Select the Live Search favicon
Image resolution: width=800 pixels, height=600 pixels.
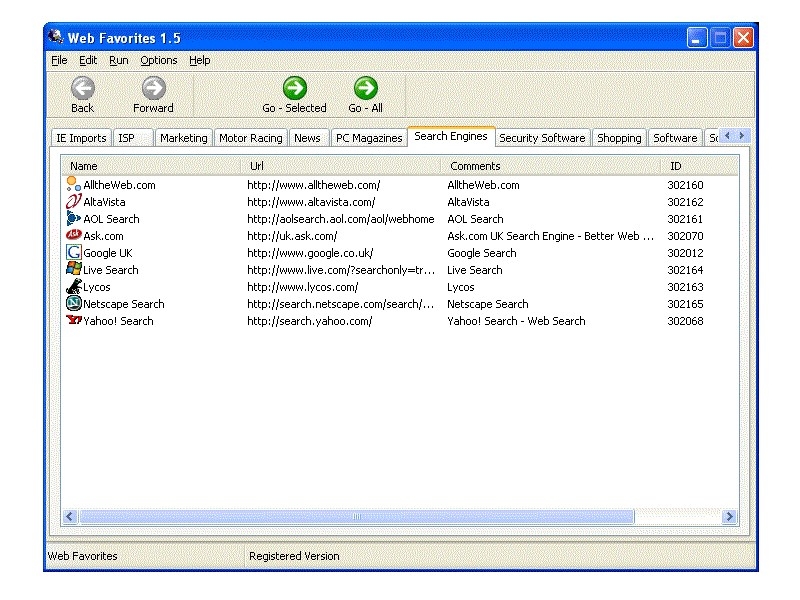73,269
